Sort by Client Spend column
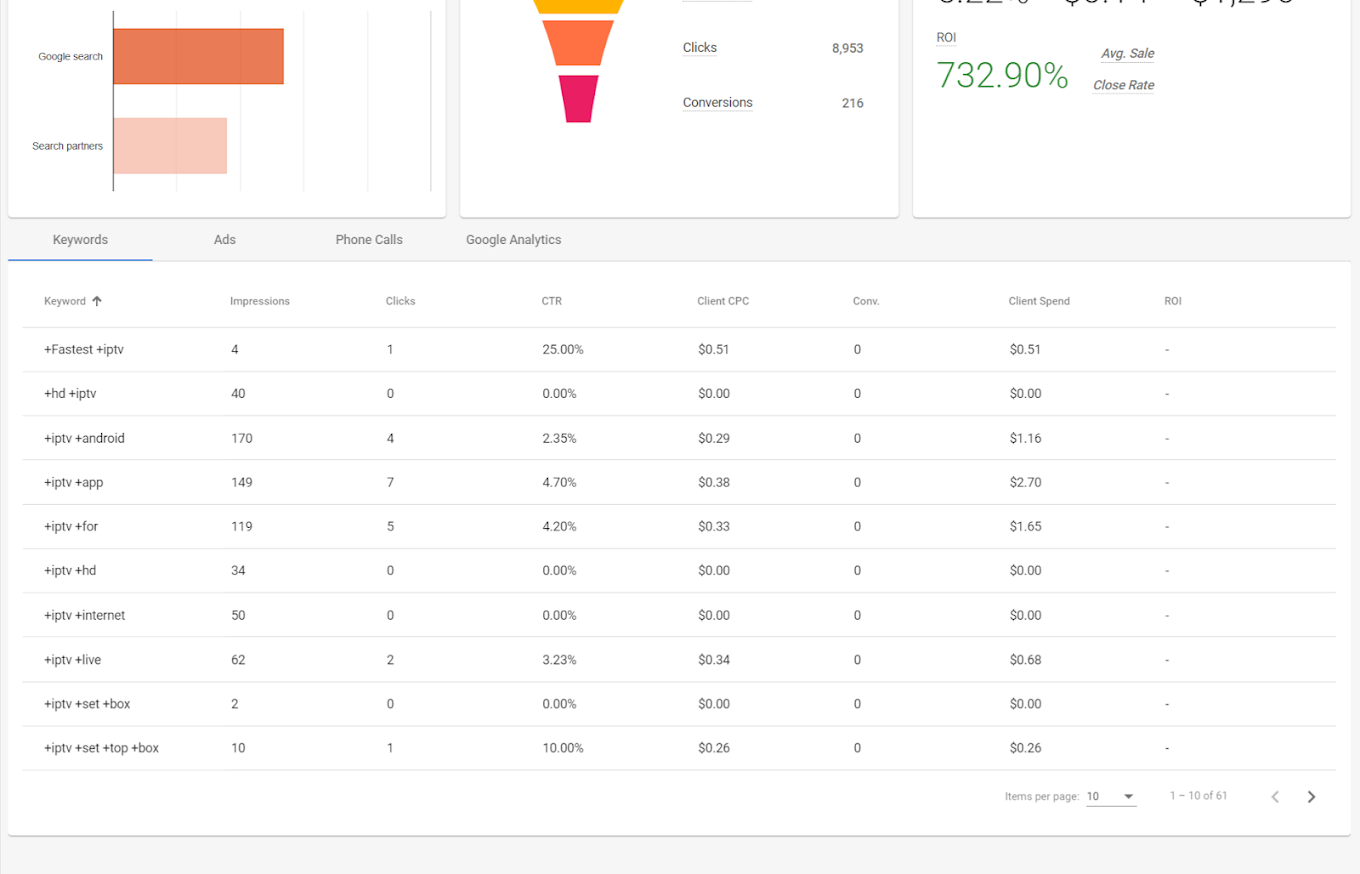Image resolution: width=1360 pixels, height=874 pixels. [1038, 301]
